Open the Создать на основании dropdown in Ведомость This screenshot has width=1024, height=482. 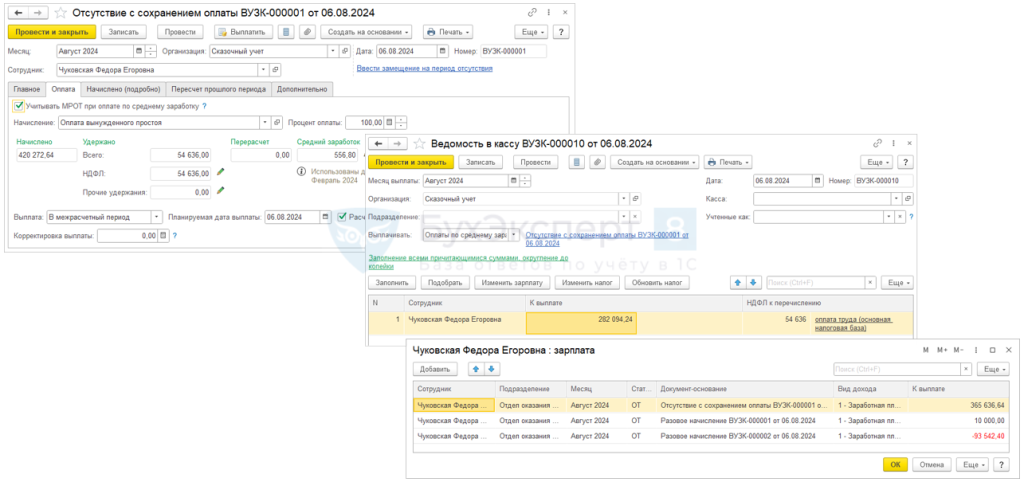653,161
